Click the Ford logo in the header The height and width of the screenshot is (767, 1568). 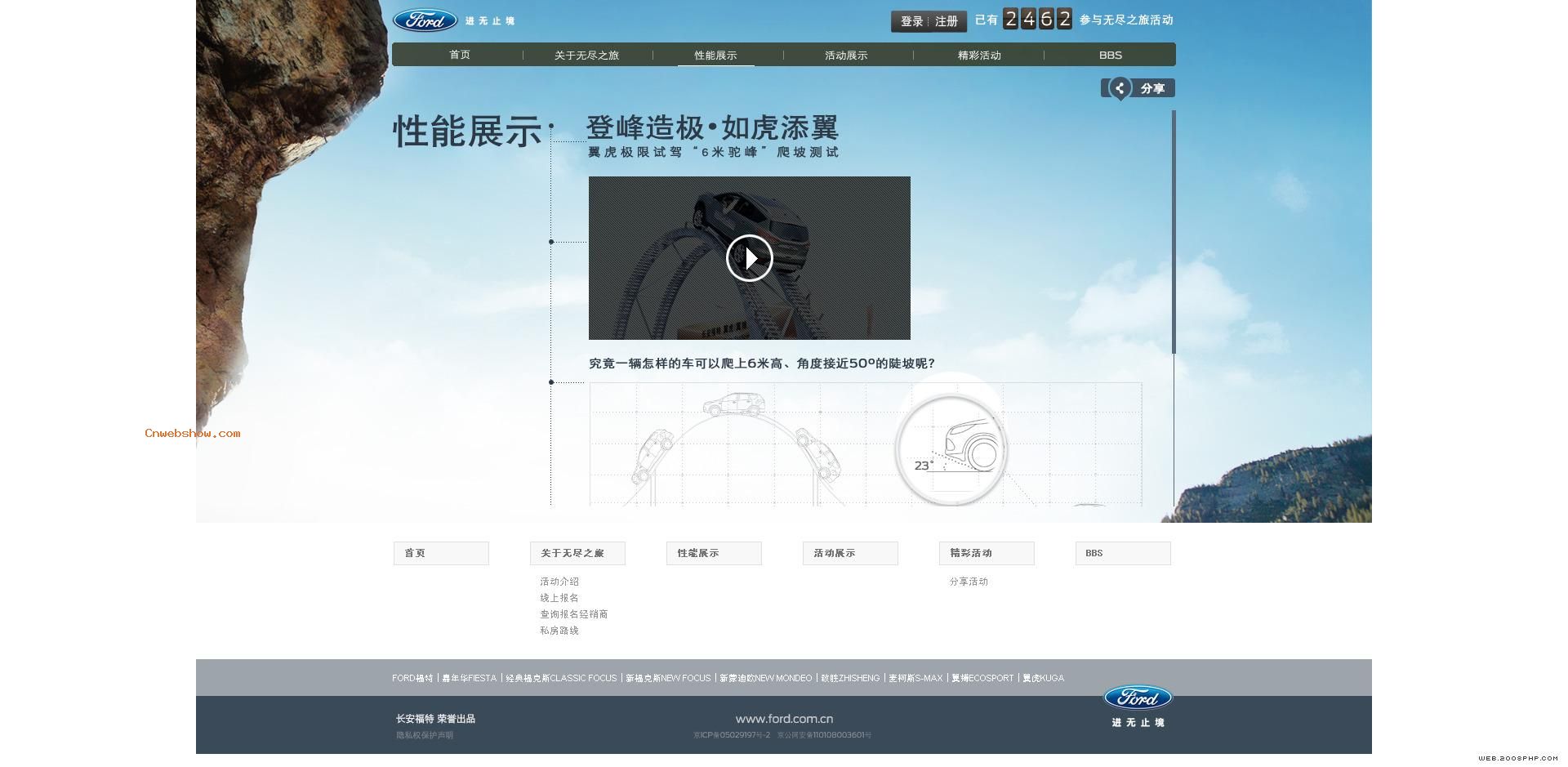[x=425, y=20]
